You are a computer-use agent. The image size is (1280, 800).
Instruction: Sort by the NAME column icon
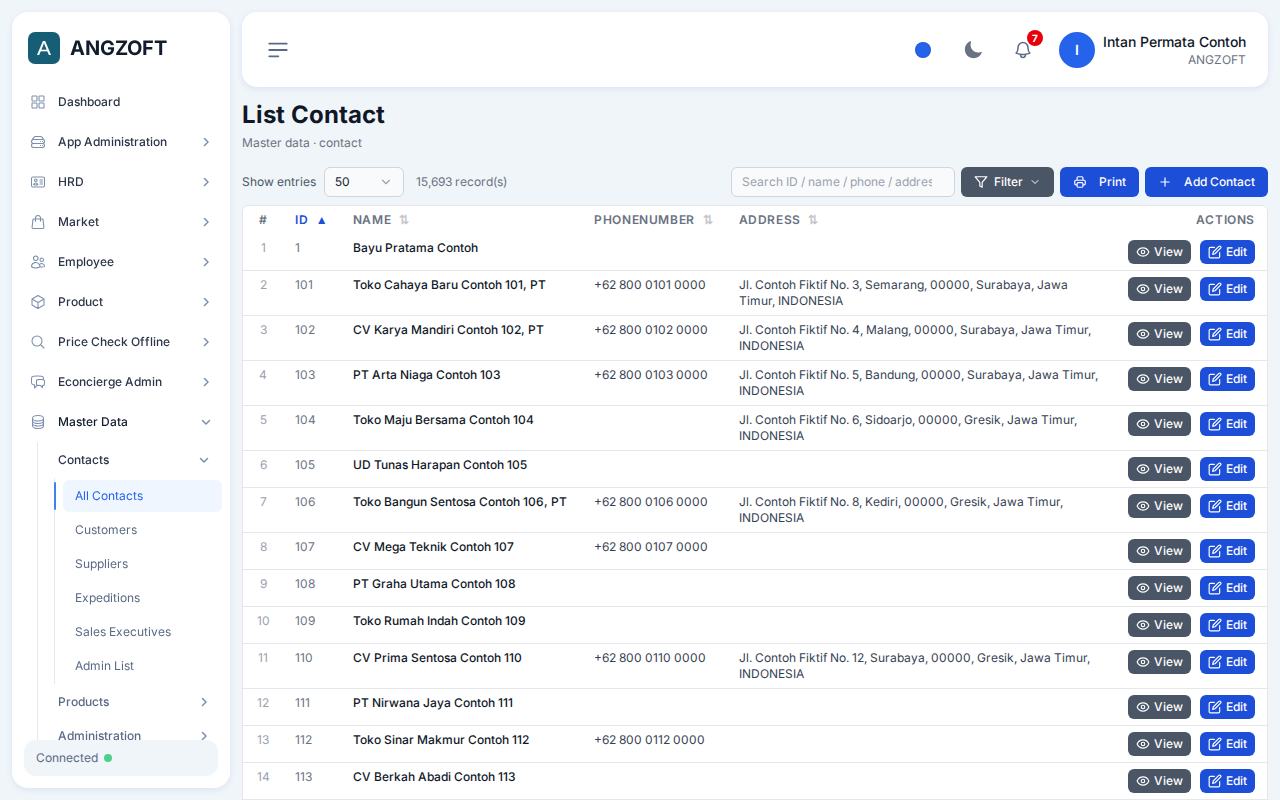click(x=404, y=220)
